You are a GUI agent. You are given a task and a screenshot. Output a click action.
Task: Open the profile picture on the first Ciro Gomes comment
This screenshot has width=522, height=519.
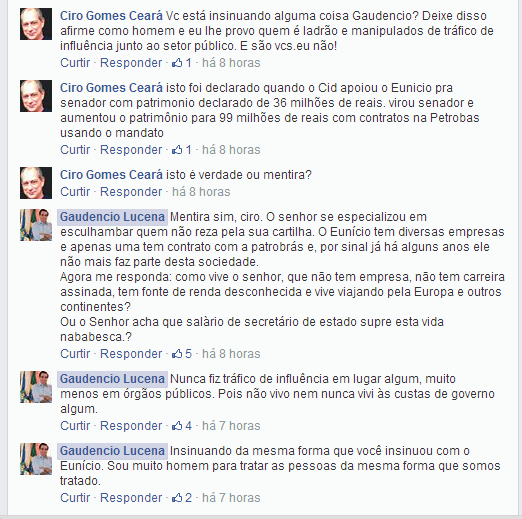coord(36,24)
